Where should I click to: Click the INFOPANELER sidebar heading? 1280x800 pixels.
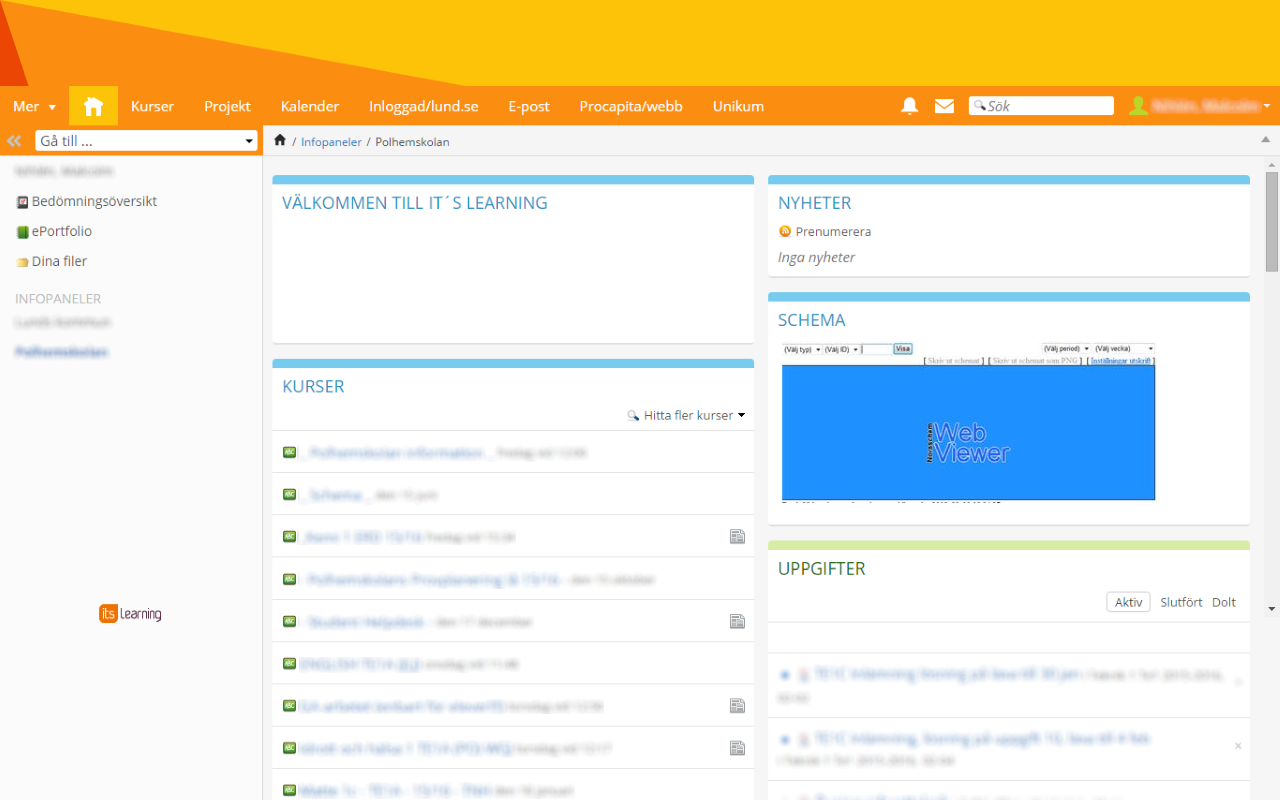pos(58,299)
